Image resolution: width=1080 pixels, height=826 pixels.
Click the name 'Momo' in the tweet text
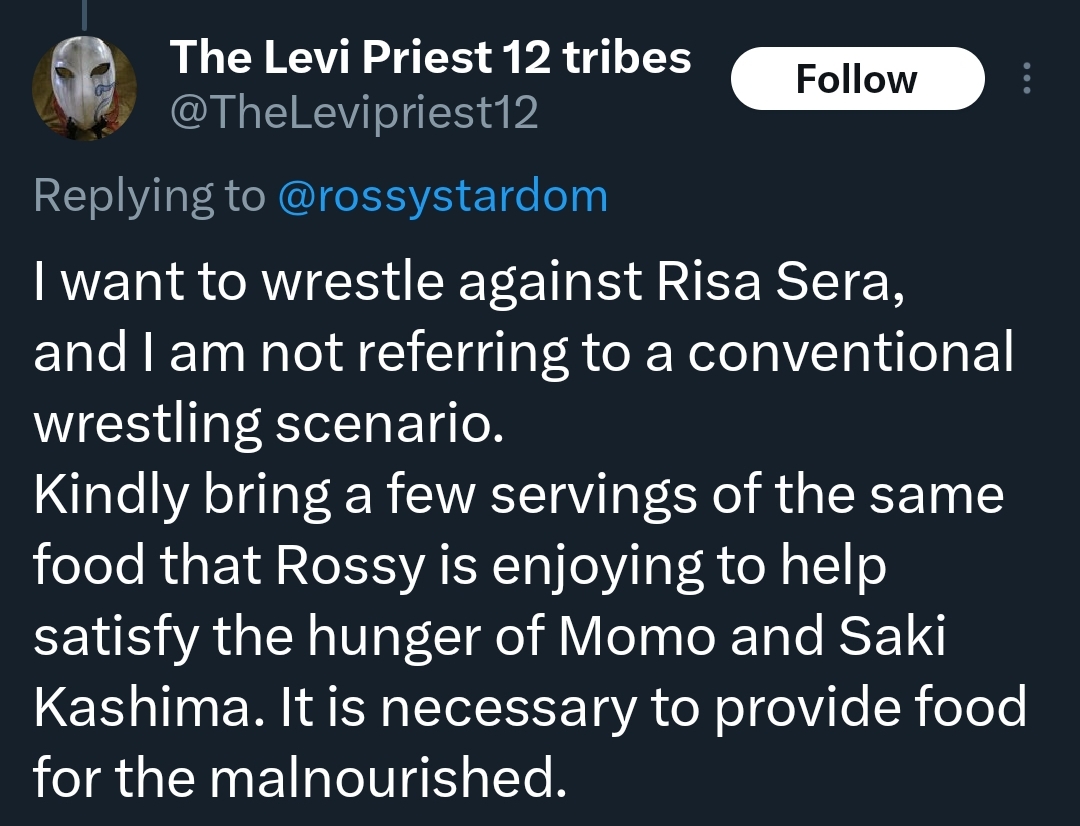tap(637, 636)
